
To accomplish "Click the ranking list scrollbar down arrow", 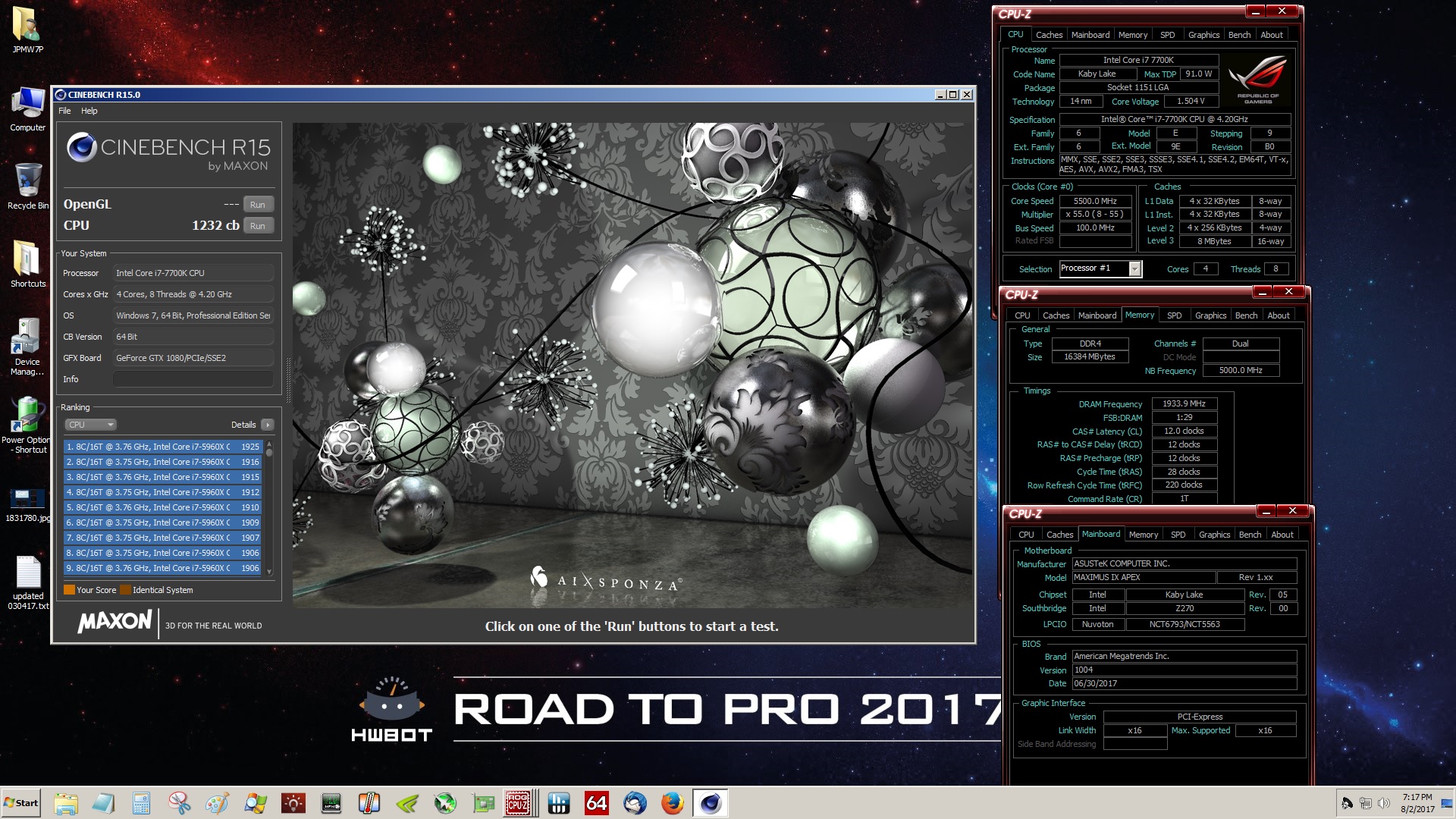I will coord(269,572).
